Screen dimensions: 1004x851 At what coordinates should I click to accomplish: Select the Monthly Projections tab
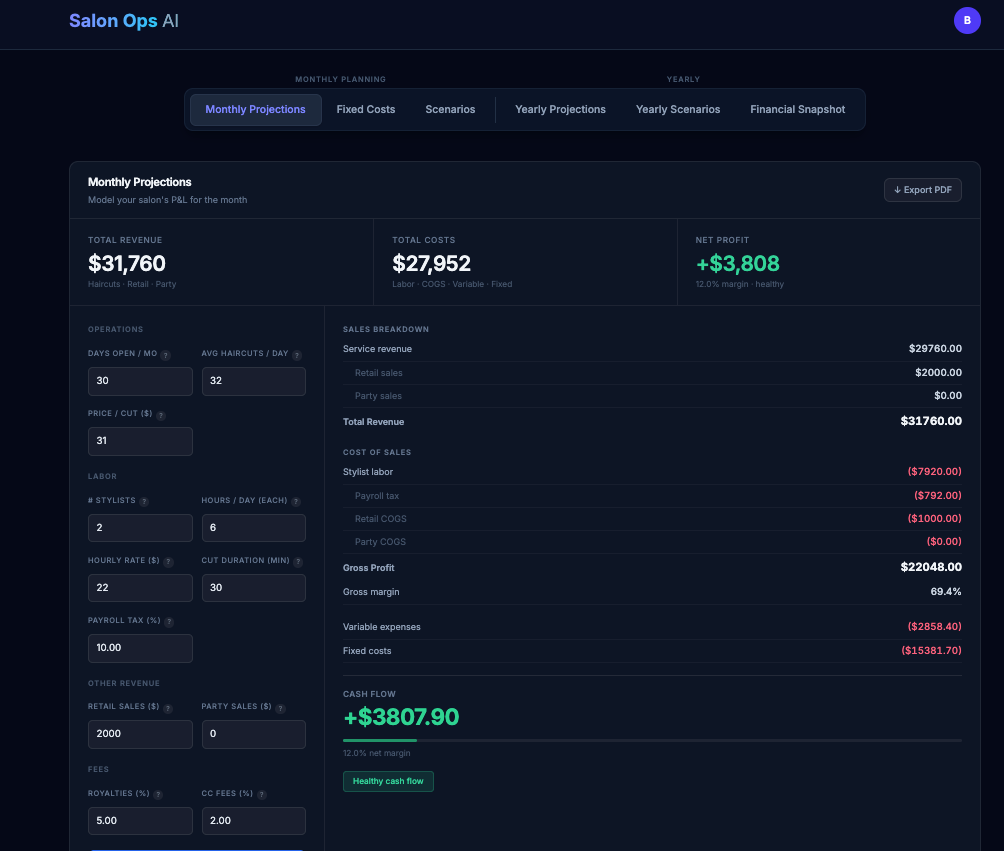pos(255,109)
